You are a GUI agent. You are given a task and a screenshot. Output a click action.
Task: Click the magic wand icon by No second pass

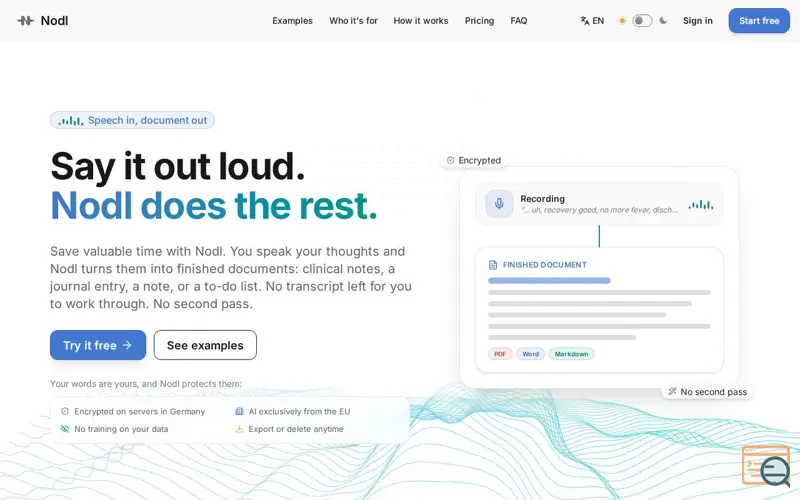pos(672,391)
